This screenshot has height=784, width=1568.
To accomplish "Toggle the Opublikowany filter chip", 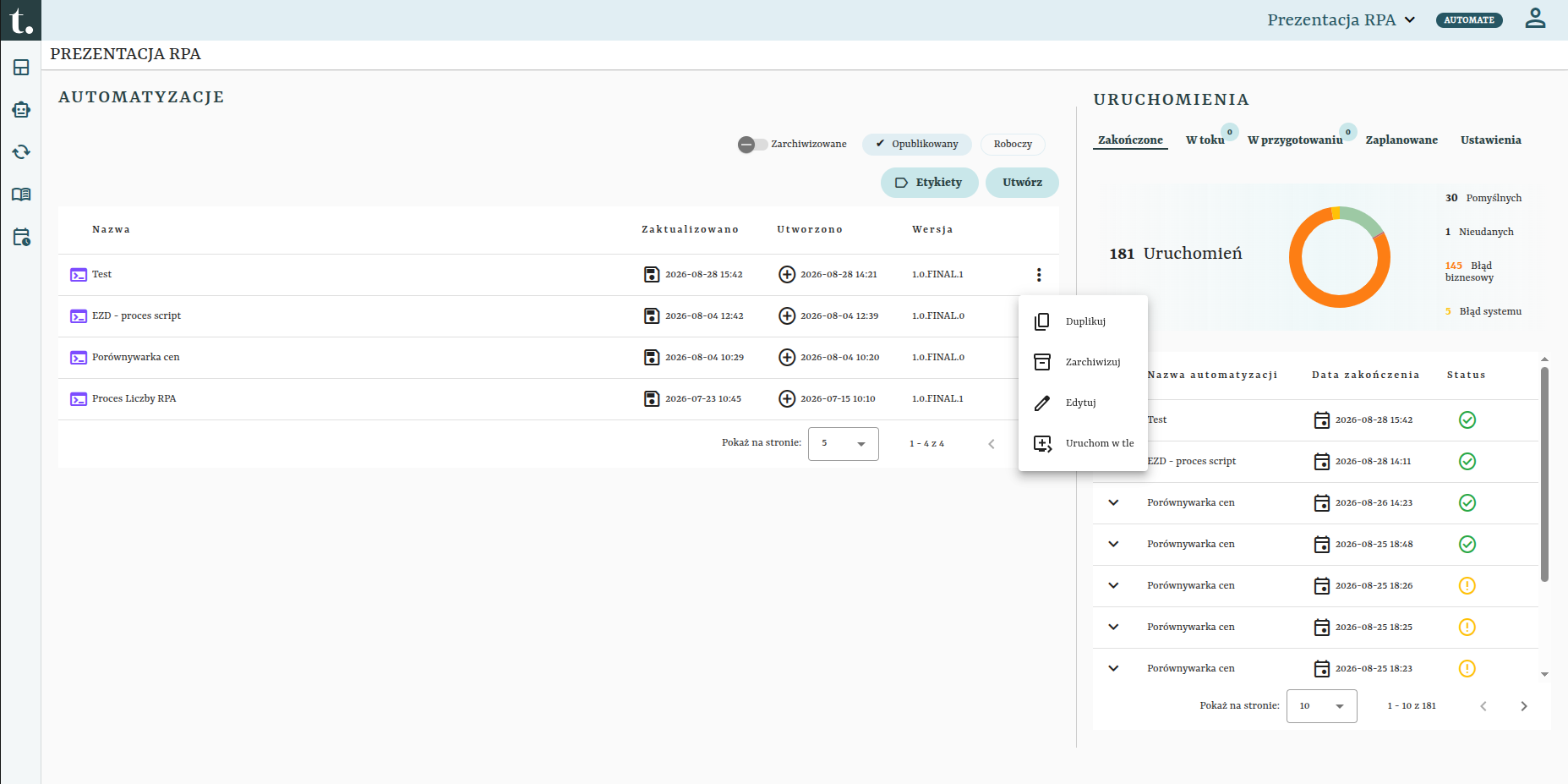I will coord(917,145).
